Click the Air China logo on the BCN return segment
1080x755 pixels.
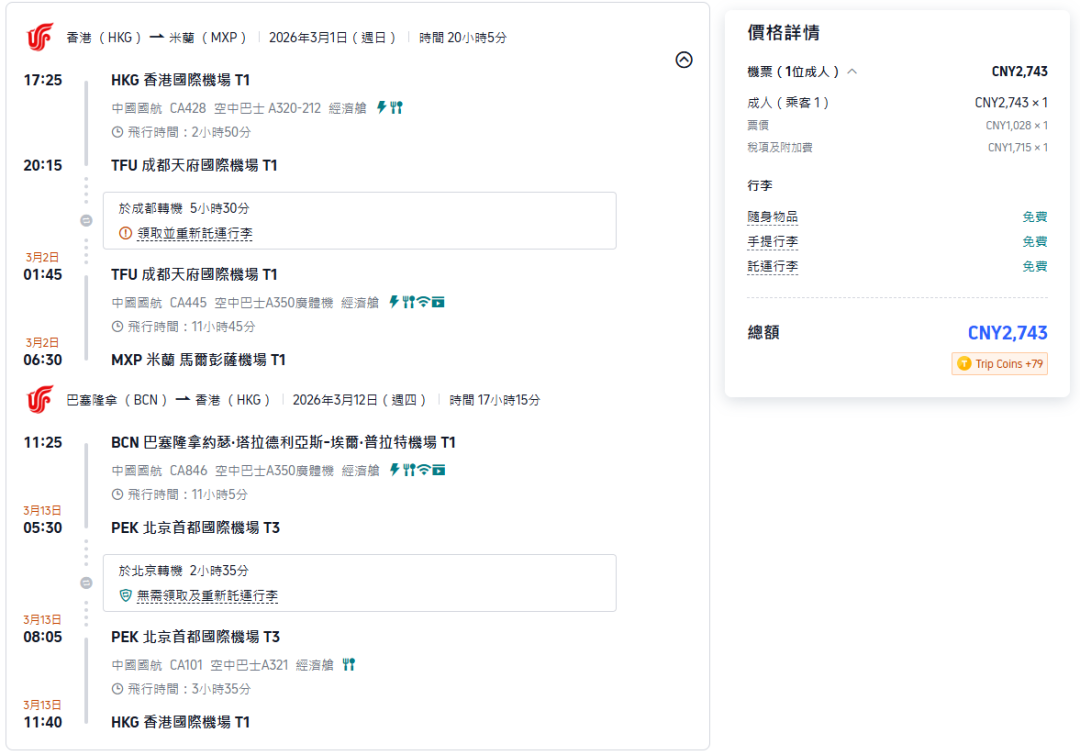tap(38, 400)
